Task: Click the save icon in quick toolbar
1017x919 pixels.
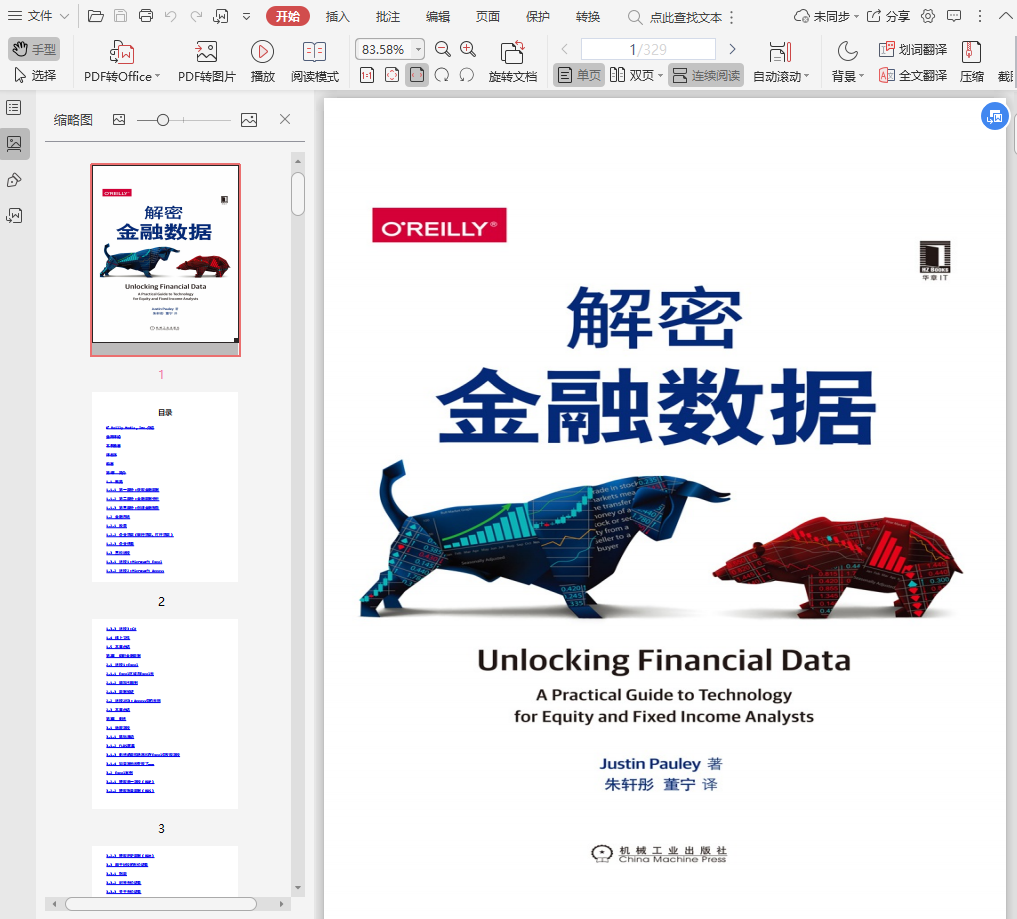Action: (121, 16)
